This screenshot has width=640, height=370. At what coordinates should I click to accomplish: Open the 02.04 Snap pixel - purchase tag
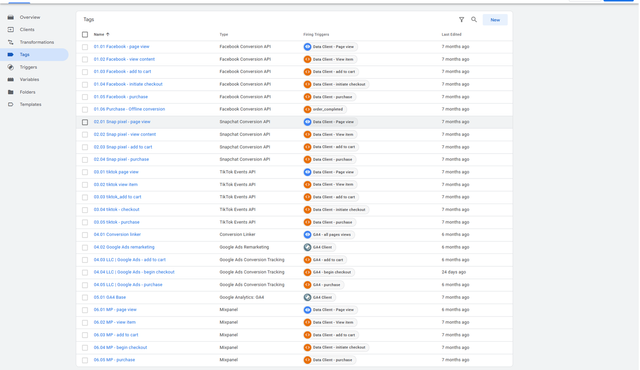[121, 159]
